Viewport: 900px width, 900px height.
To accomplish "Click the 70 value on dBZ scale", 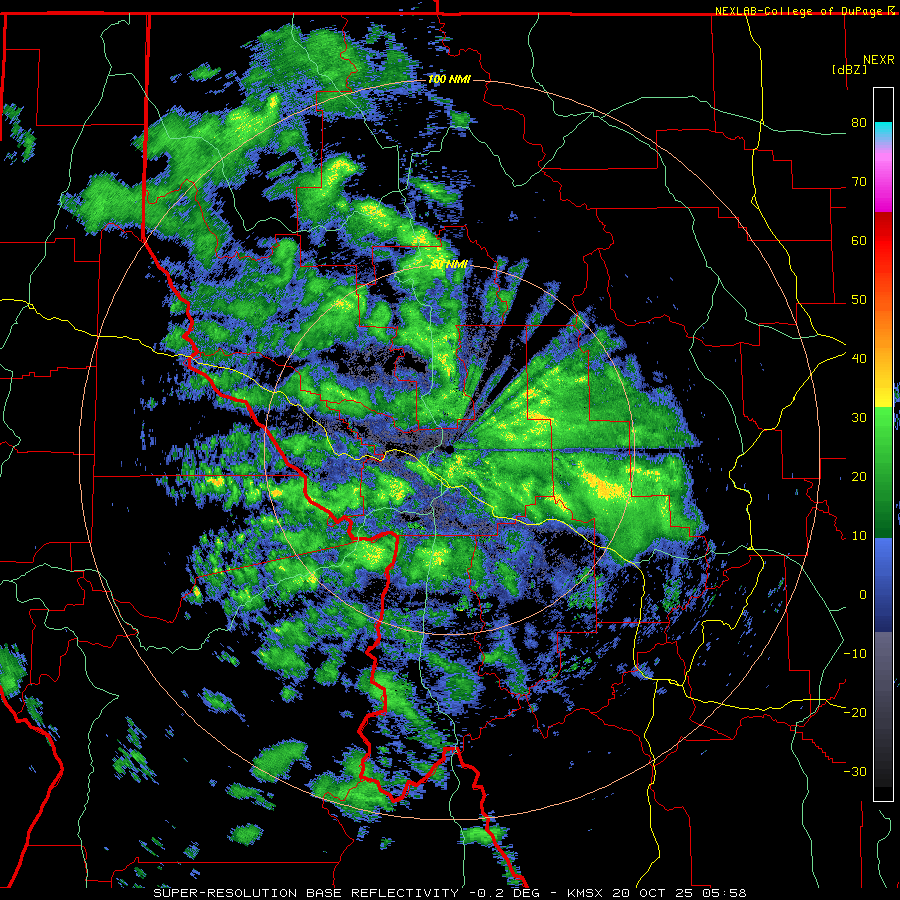I will pos(859,181).
